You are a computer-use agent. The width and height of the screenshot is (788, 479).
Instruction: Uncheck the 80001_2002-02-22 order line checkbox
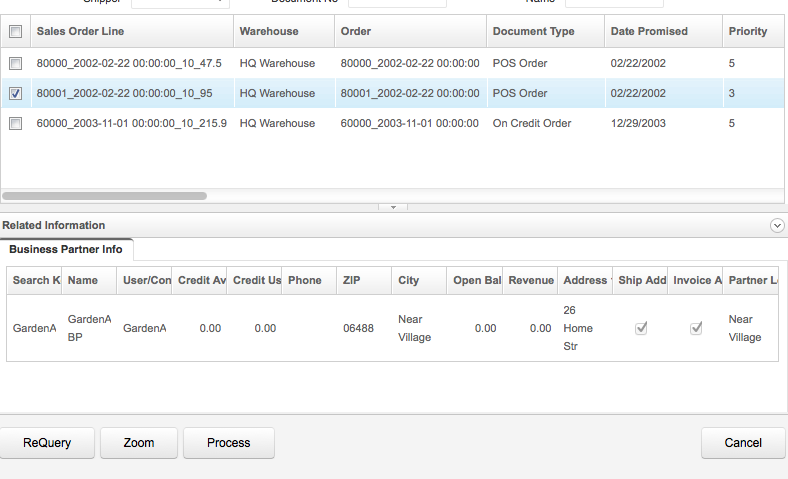(15, 94)
